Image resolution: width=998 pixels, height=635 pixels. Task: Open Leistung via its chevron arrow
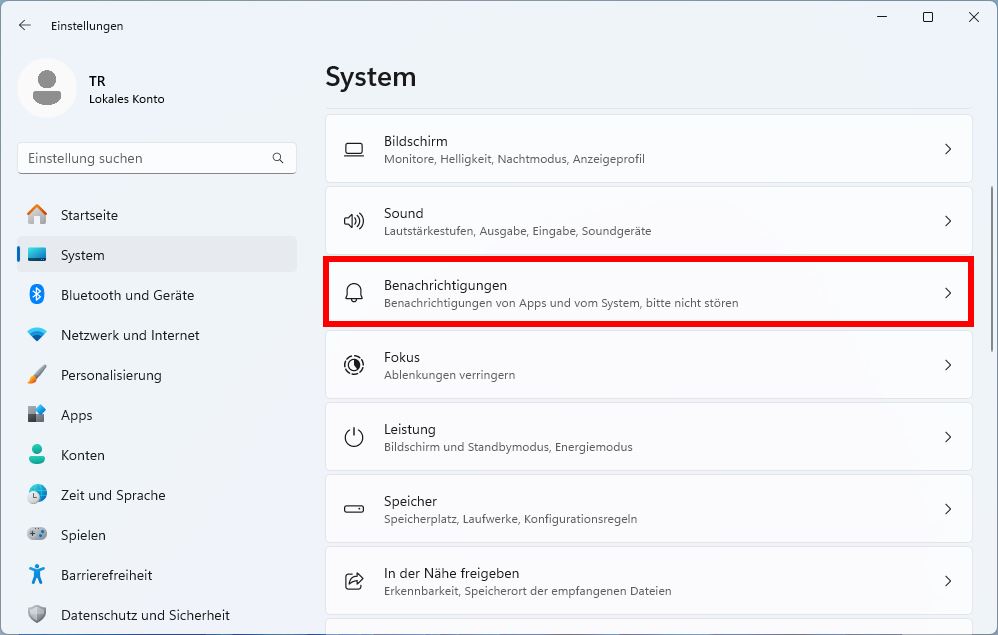click(947, 437)
